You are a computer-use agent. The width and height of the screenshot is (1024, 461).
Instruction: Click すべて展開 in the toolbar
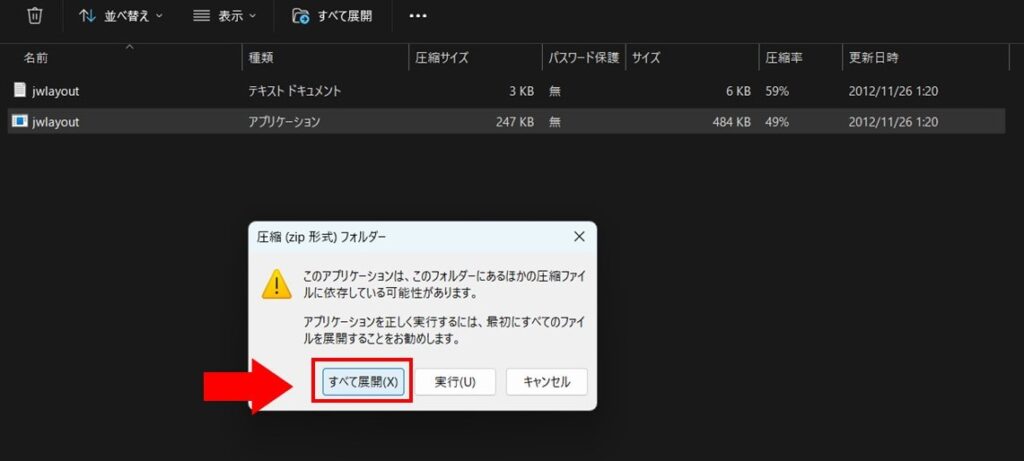[332, 16]
